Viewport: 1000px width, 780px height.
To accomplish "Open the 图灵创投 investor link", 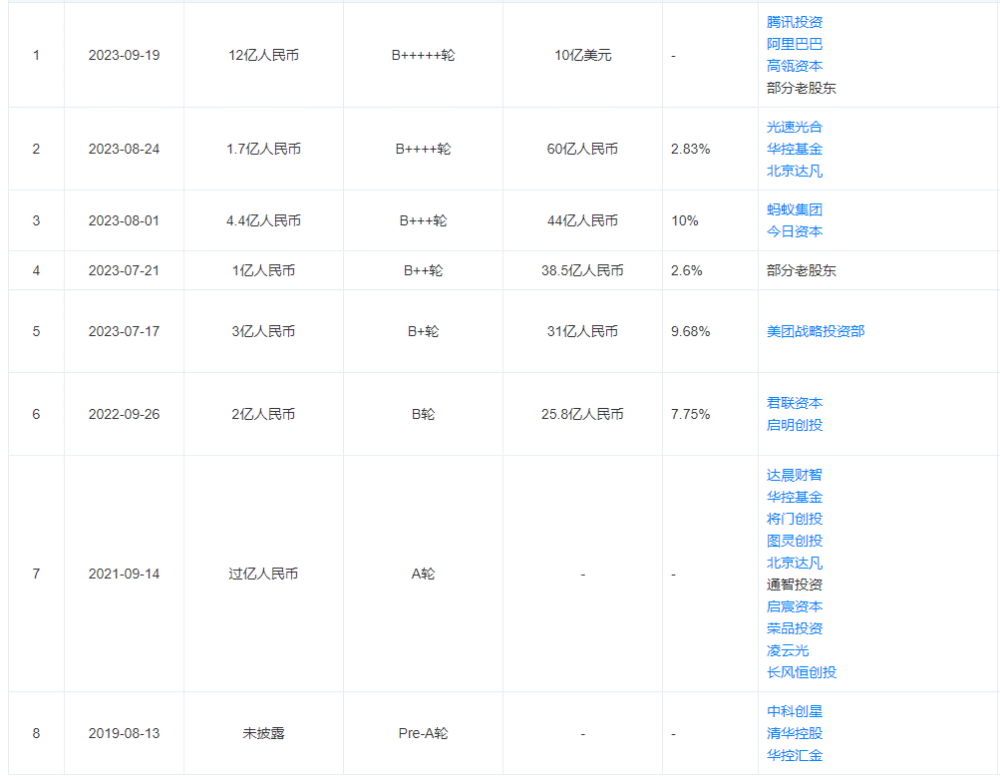I will click(794, 541).
